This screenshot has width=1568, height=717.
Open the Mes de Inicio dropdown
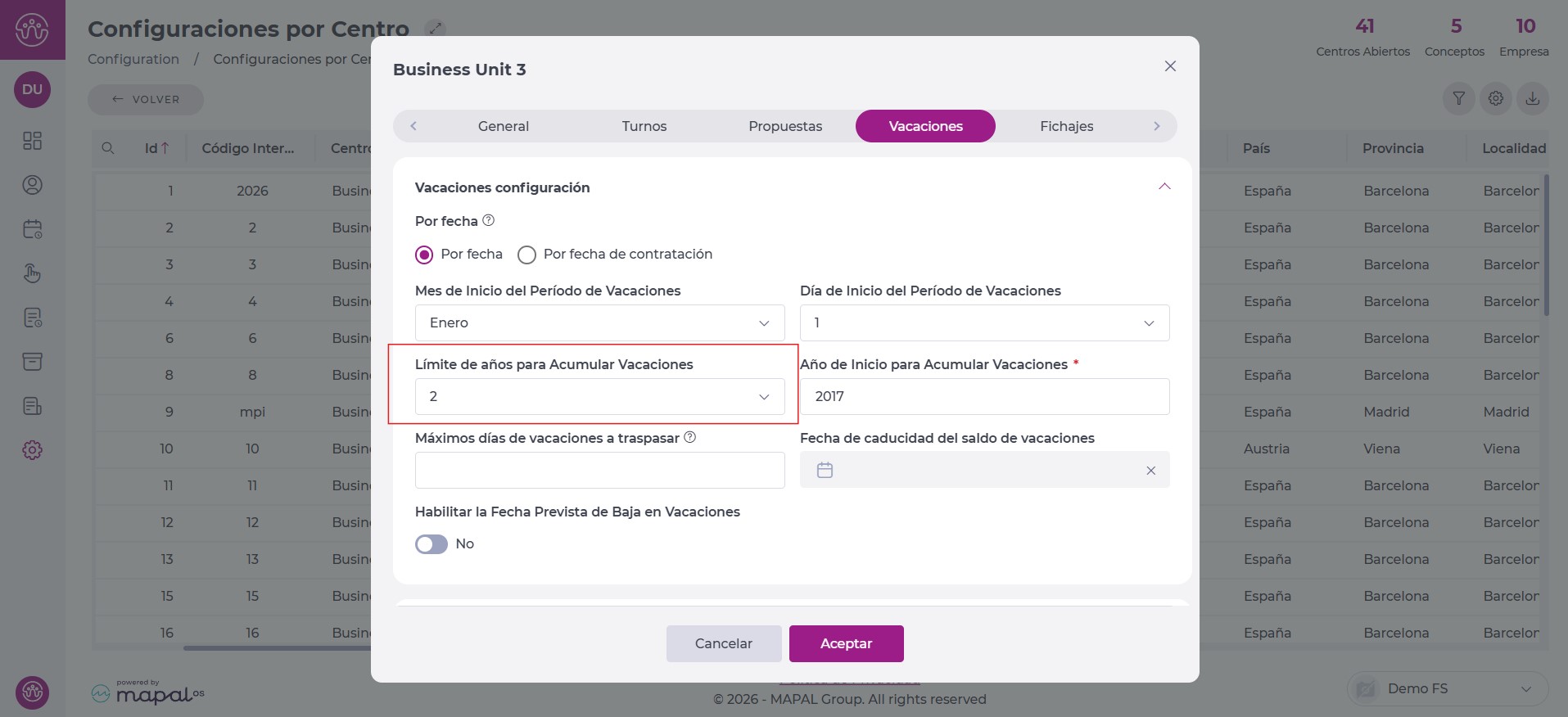coord(599,323)
